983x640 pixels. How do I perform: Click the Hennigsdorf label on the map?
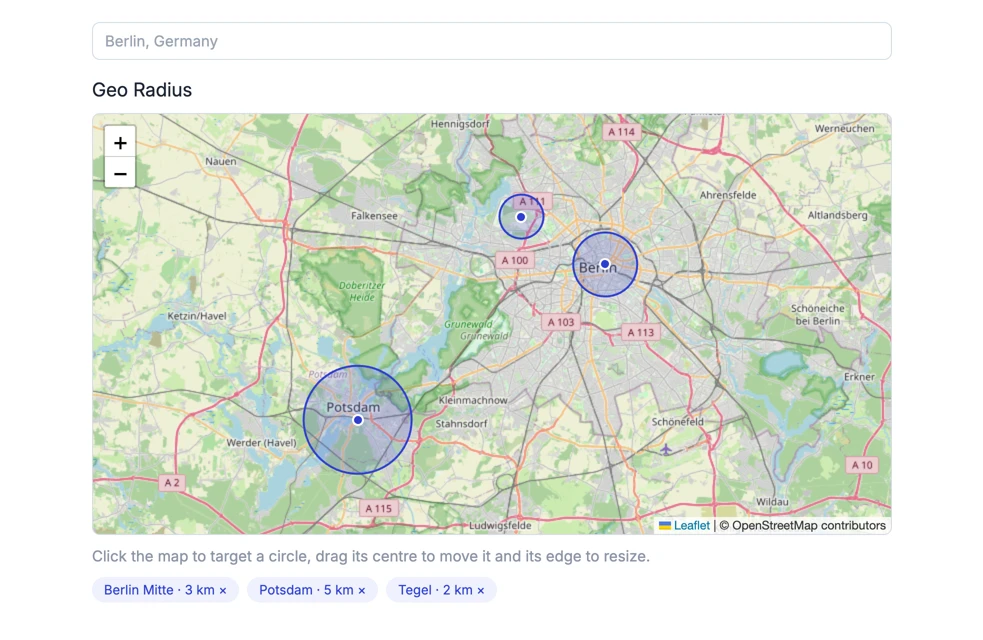coord(460,124)
